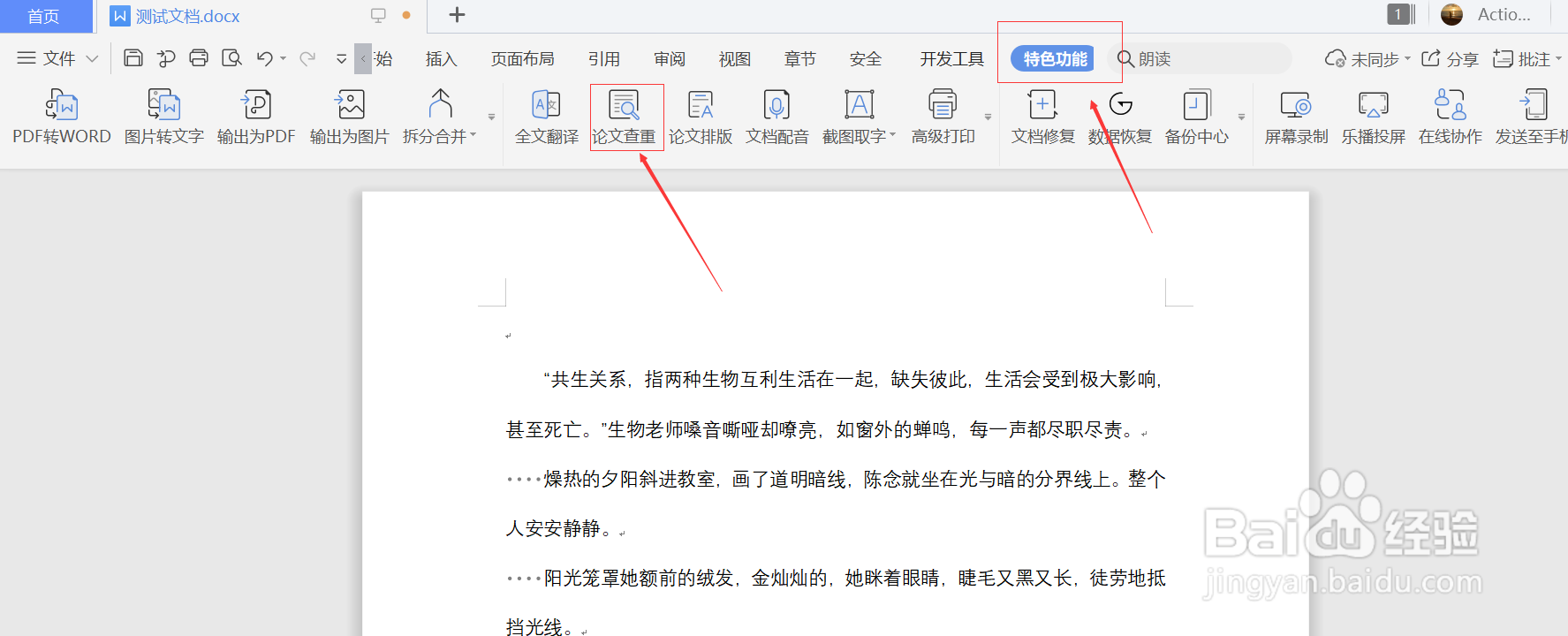Launch 全文翻译 translation tool
The width and height of the screenshot is (1568, 636).
[x=547, y=117]
